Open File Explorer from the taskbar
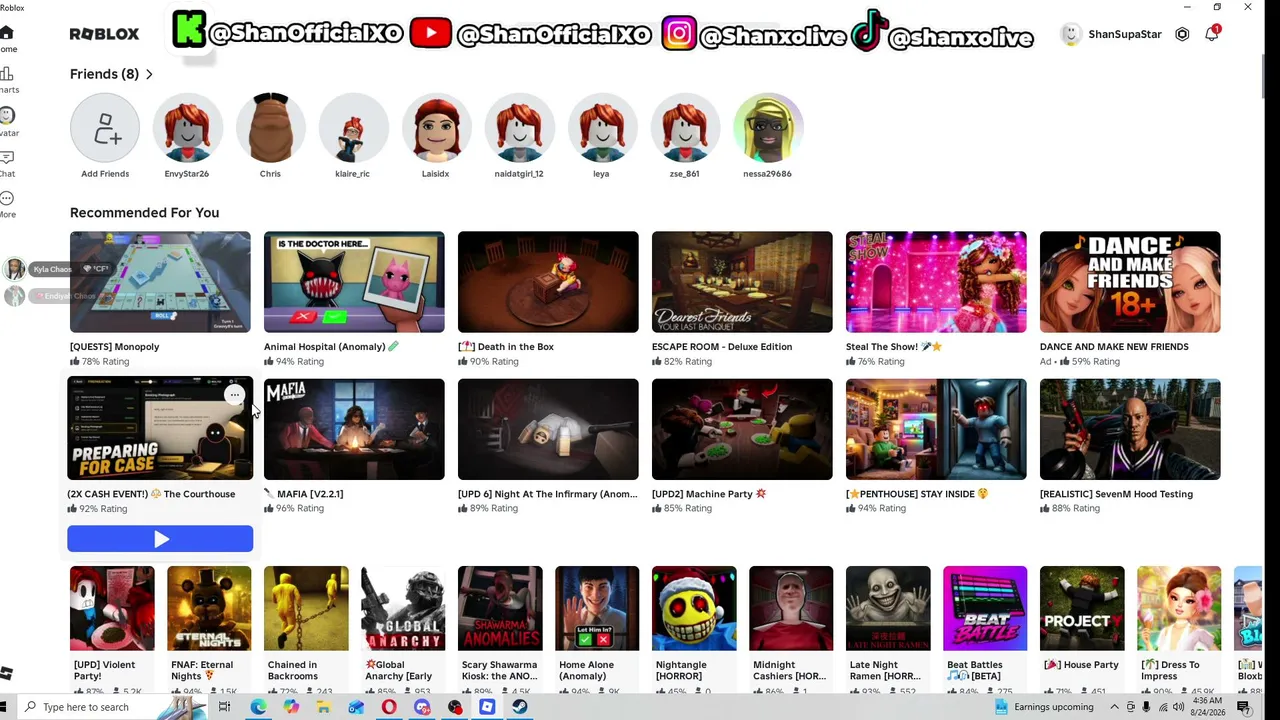Screen dimensions: 1280x720 click(323, 707)
